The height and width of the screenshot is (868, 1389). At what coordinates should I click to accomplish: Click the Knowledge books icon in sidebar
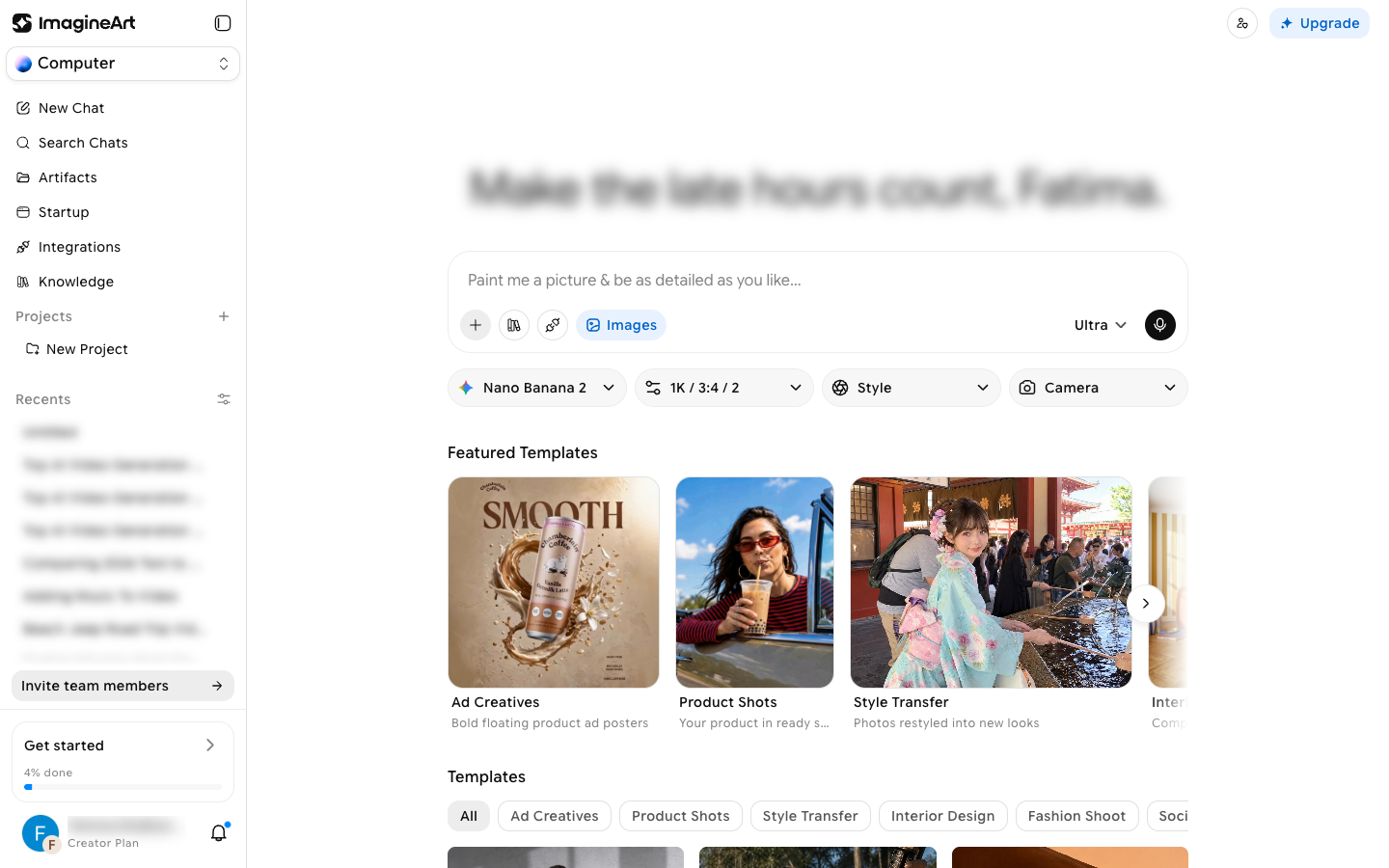point(23,282)
